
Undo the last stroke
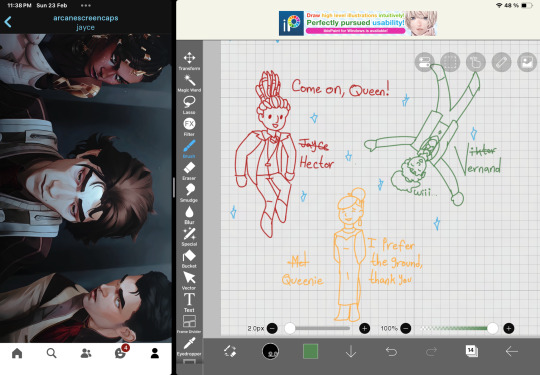coord(391,351)
